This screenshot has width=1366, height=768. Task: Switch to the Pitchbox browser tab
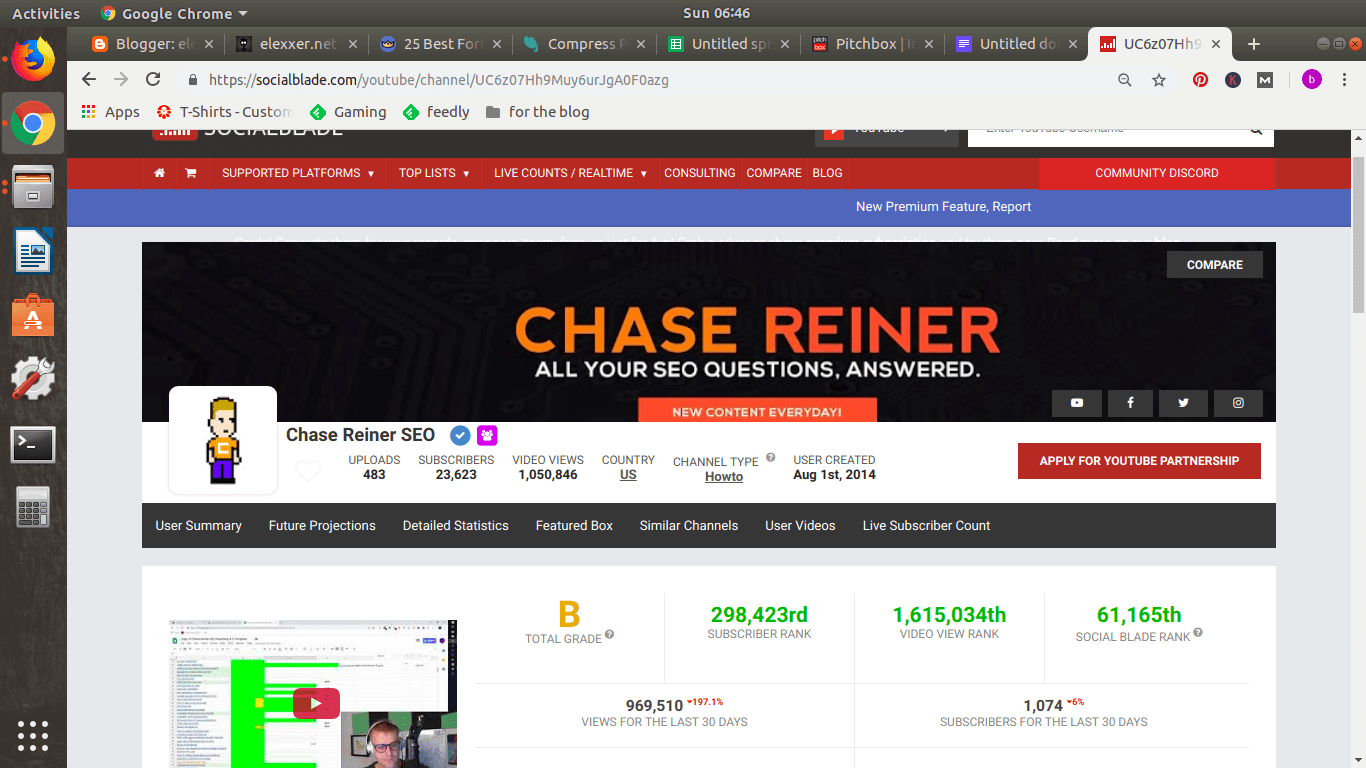pos(871,44)
